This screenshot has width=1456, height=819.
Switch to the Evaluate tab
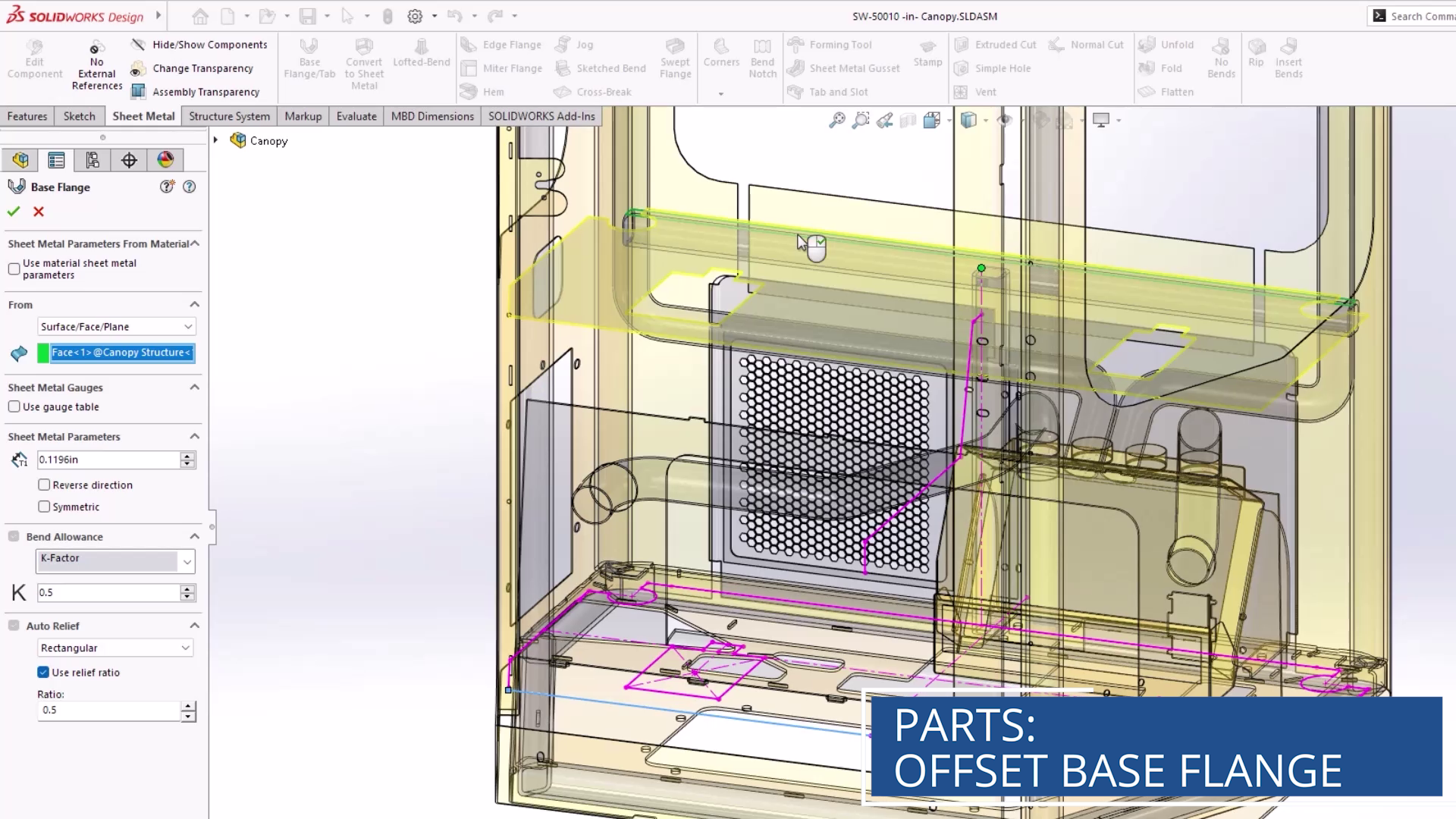coord(356,116)
